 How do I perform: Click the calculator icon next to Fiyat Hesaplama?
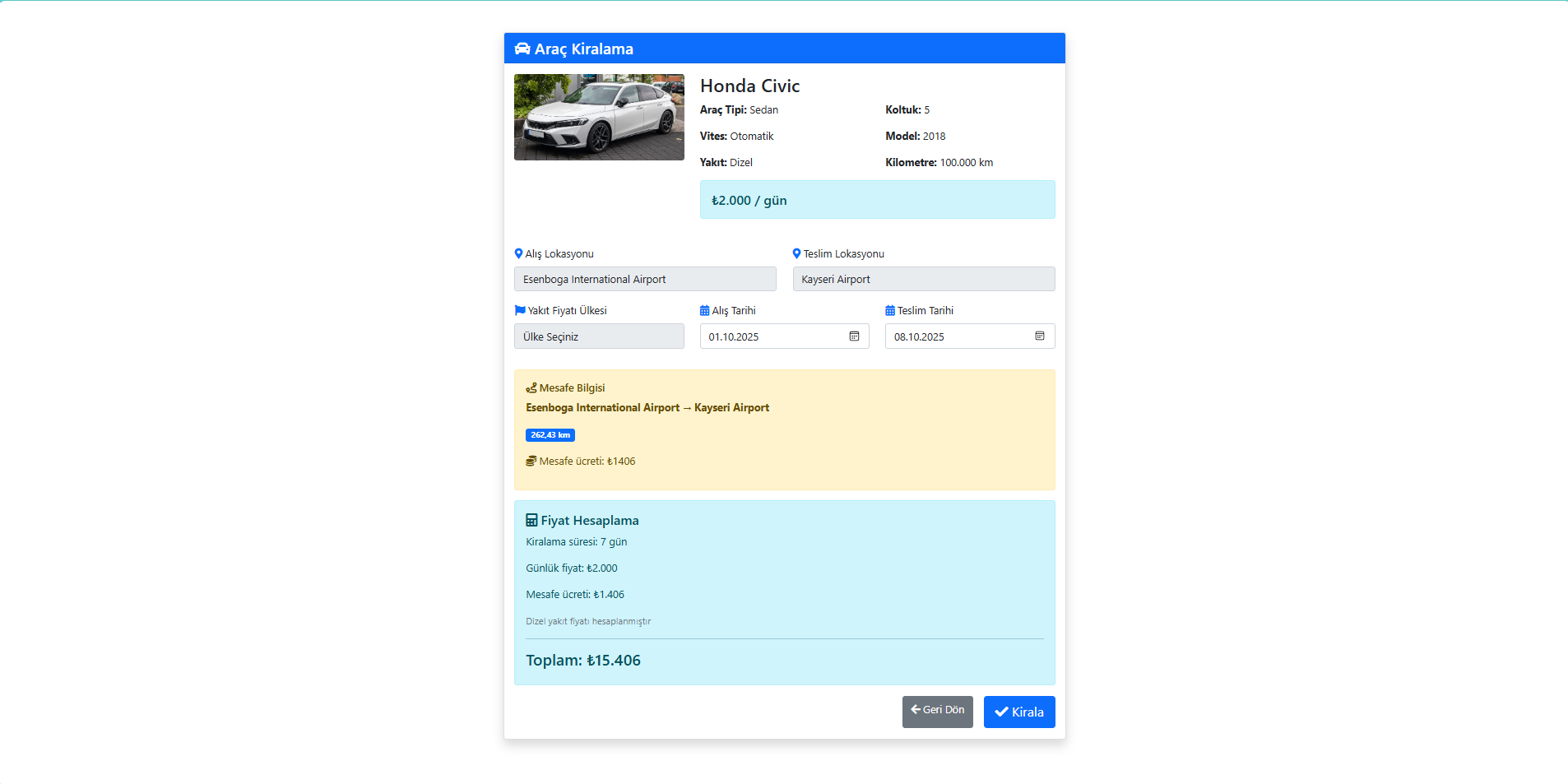pyautogui.click(x=531, y=520)
